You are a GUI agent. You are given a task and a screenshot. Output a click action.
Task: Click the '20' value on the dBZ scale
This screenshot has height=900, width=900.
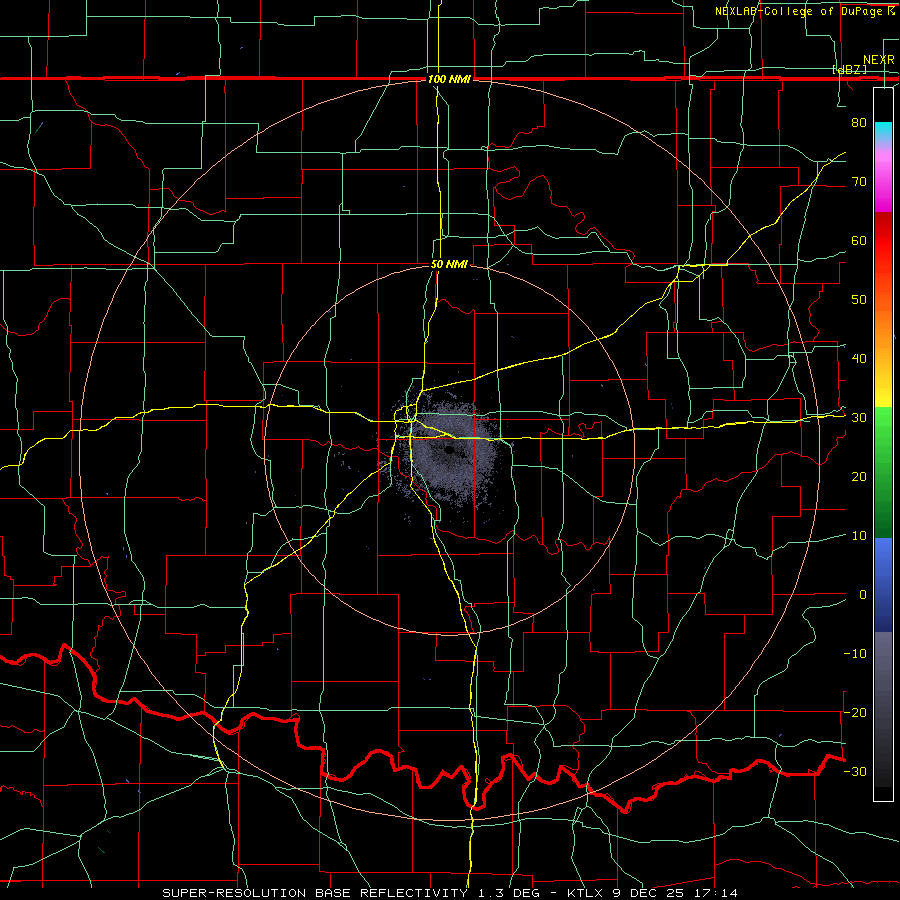[859, 476]
